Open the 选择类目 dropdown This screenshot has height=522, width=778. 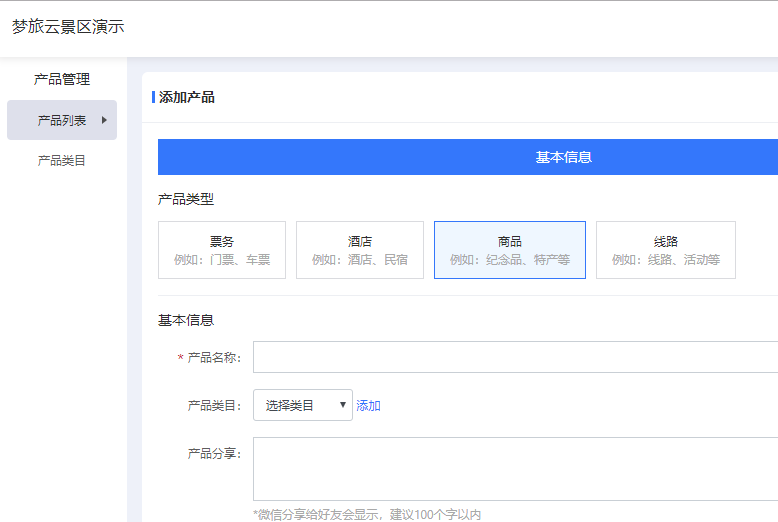(x=303, y=405)
